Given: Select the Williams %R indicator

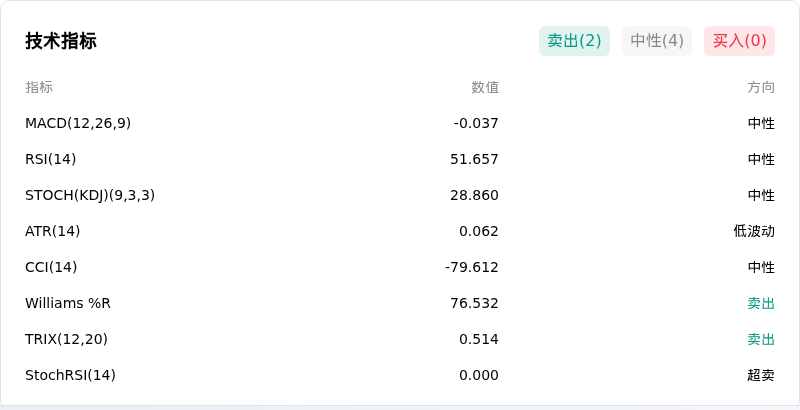Looking at the screenshot, I should coord(68,303).
